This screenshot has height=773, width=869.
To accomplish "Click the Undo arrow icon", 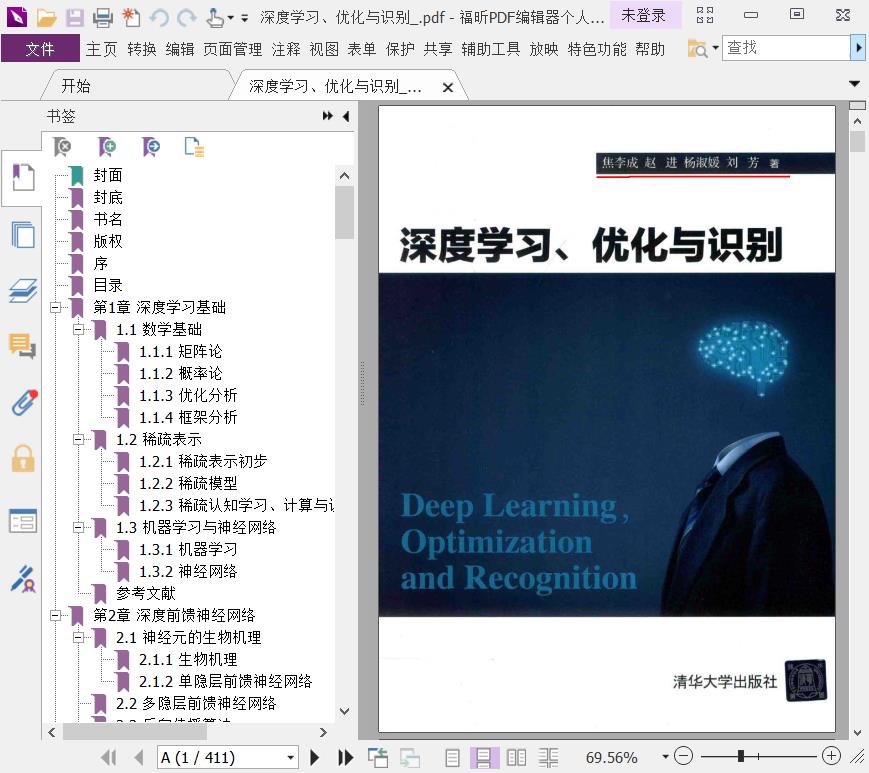I will tap(159, 18).
